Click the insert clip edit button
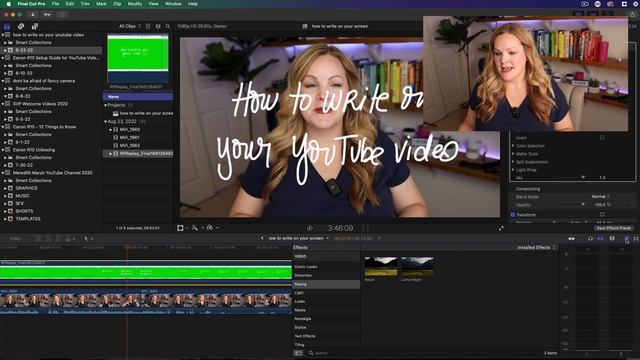 (48, 238)
